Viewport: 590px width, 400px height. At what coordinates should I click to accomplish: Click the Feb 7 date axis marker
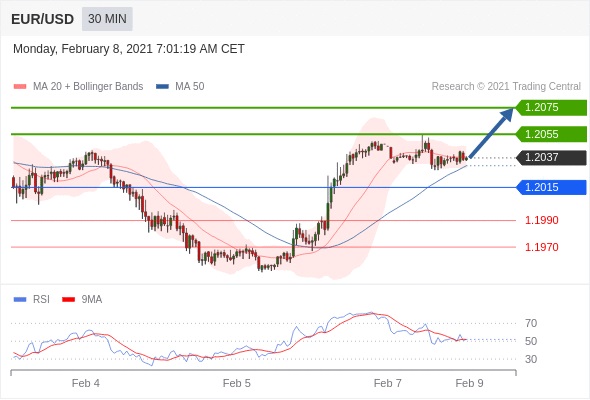388,383
